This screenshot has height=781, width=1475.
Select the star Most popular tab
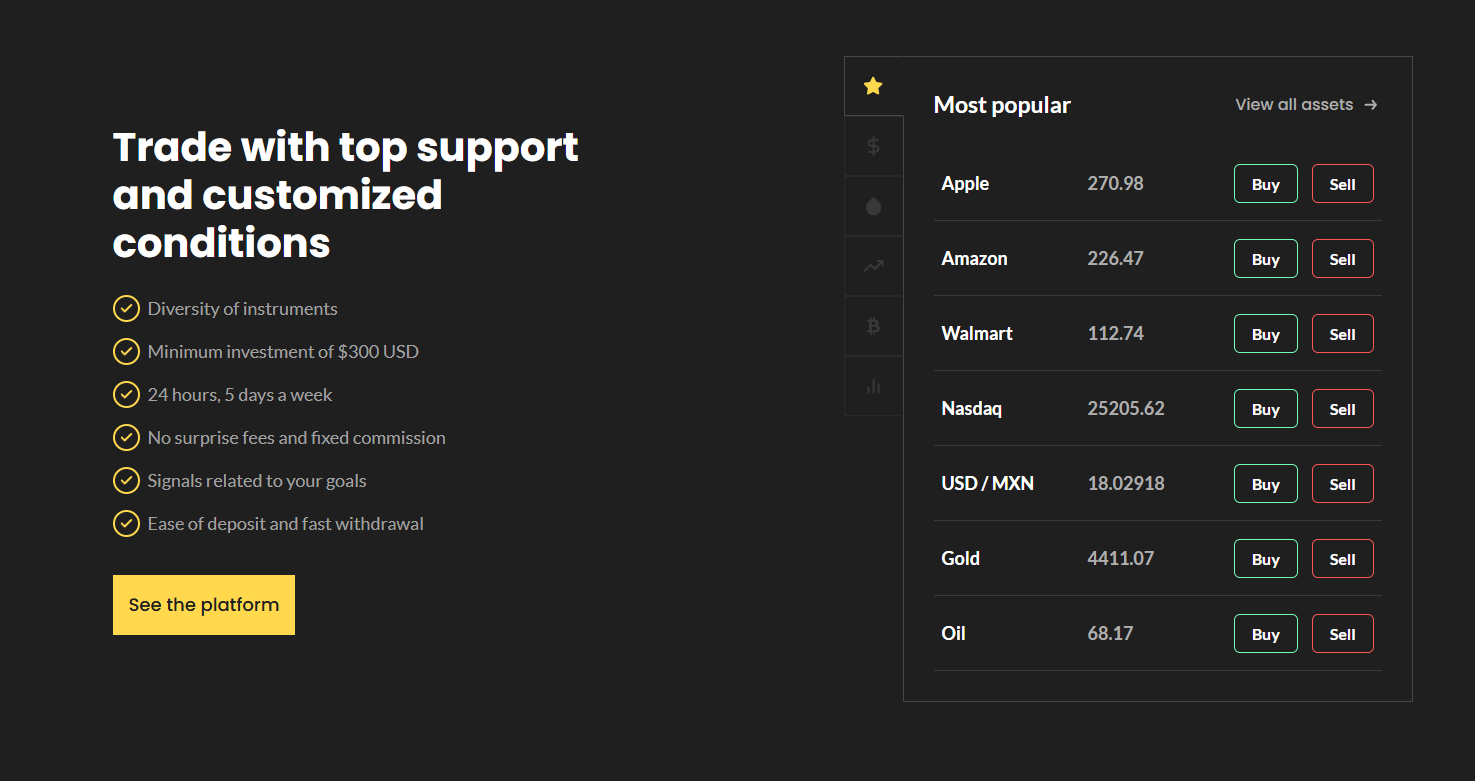point(873,86)
